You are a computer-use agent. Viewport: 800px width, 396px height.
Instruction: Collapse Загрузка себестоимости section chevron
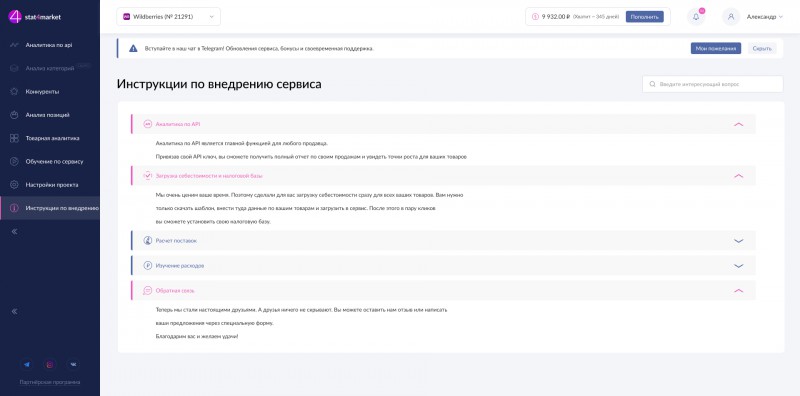tap(738, 176)
